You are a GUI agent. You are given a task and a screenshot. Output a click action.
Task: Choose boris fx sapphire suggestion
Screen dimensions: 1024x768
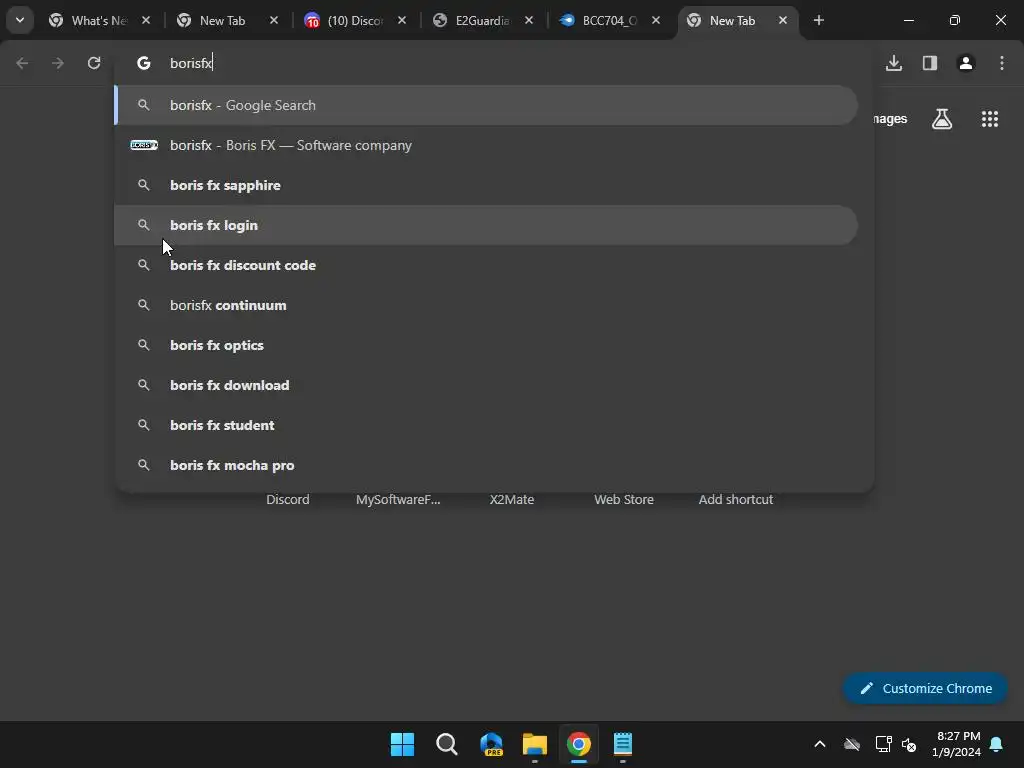[486, 185]
